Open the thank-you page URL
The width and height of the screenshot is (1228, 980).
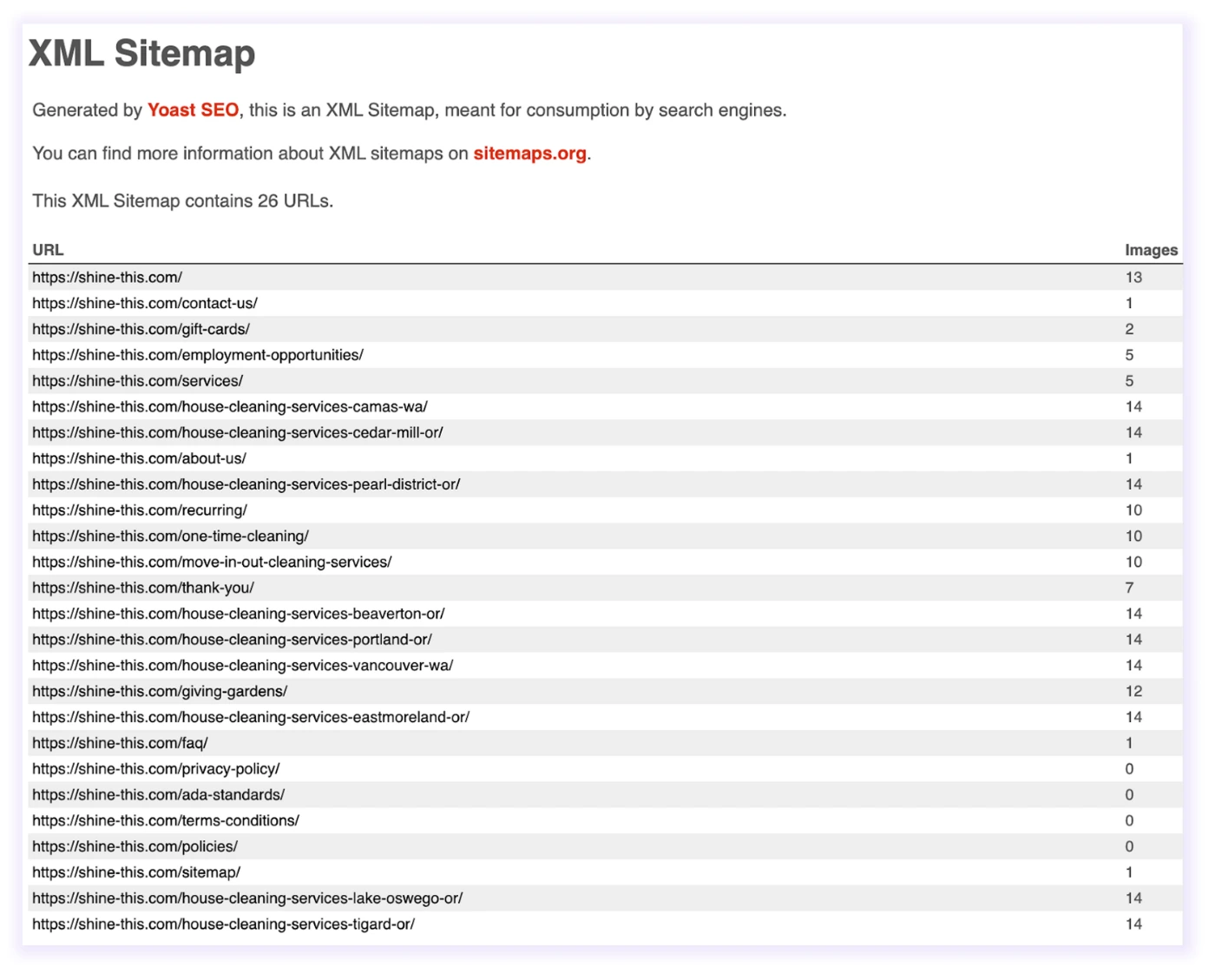(142, 588)
